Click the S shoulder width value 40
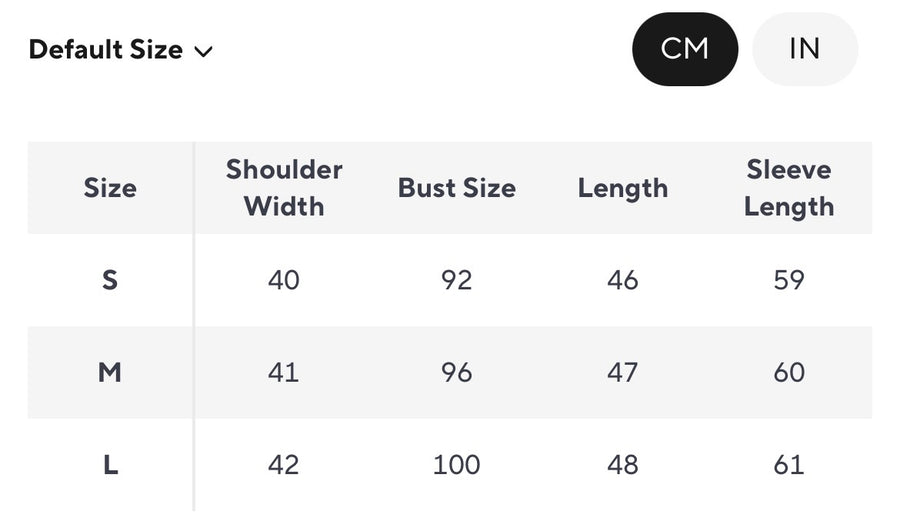This screenshot has width=900, height=518. [x=284, y=280]
